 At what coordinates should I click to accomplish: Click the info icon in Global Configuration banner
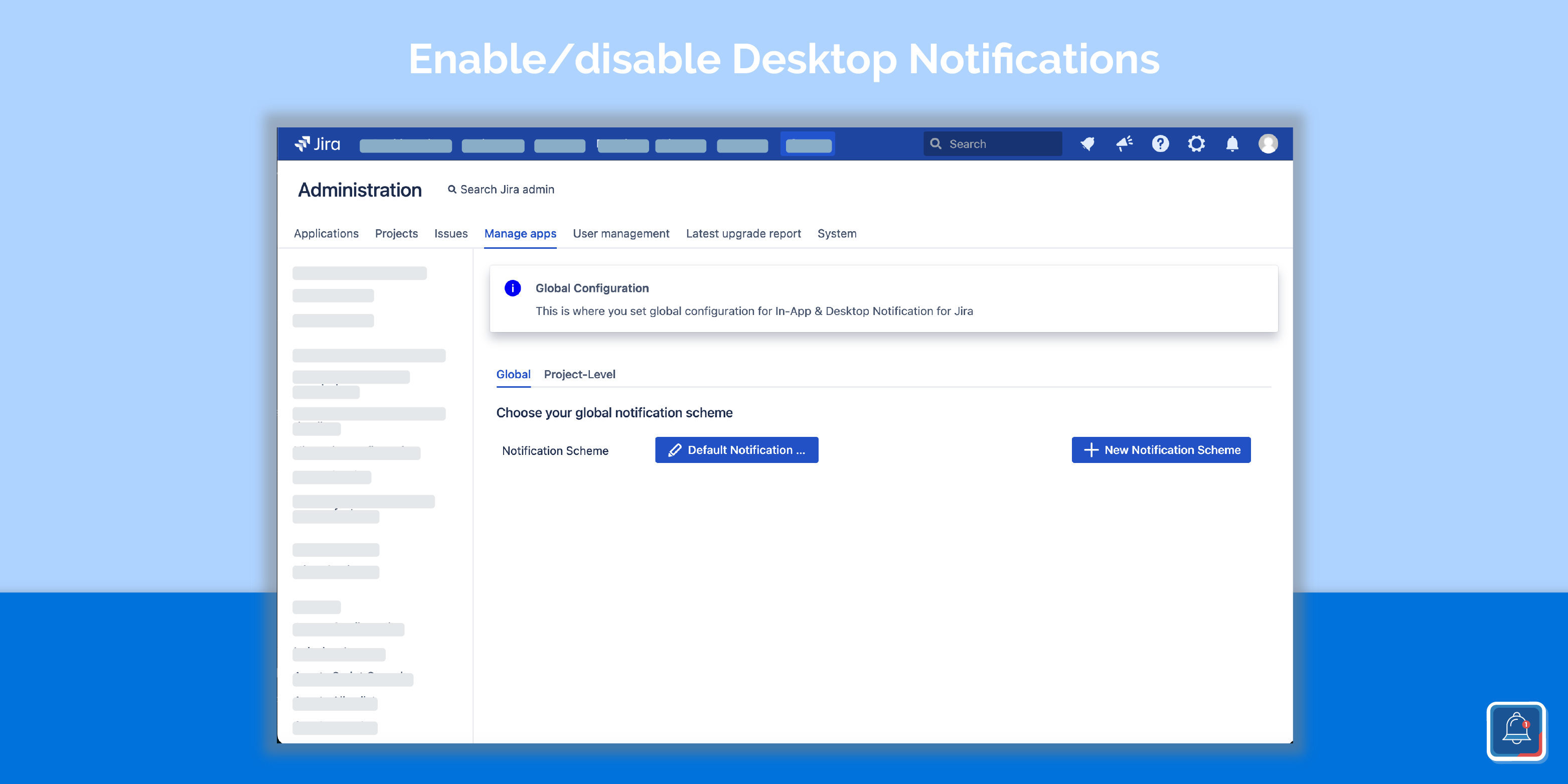513,288
